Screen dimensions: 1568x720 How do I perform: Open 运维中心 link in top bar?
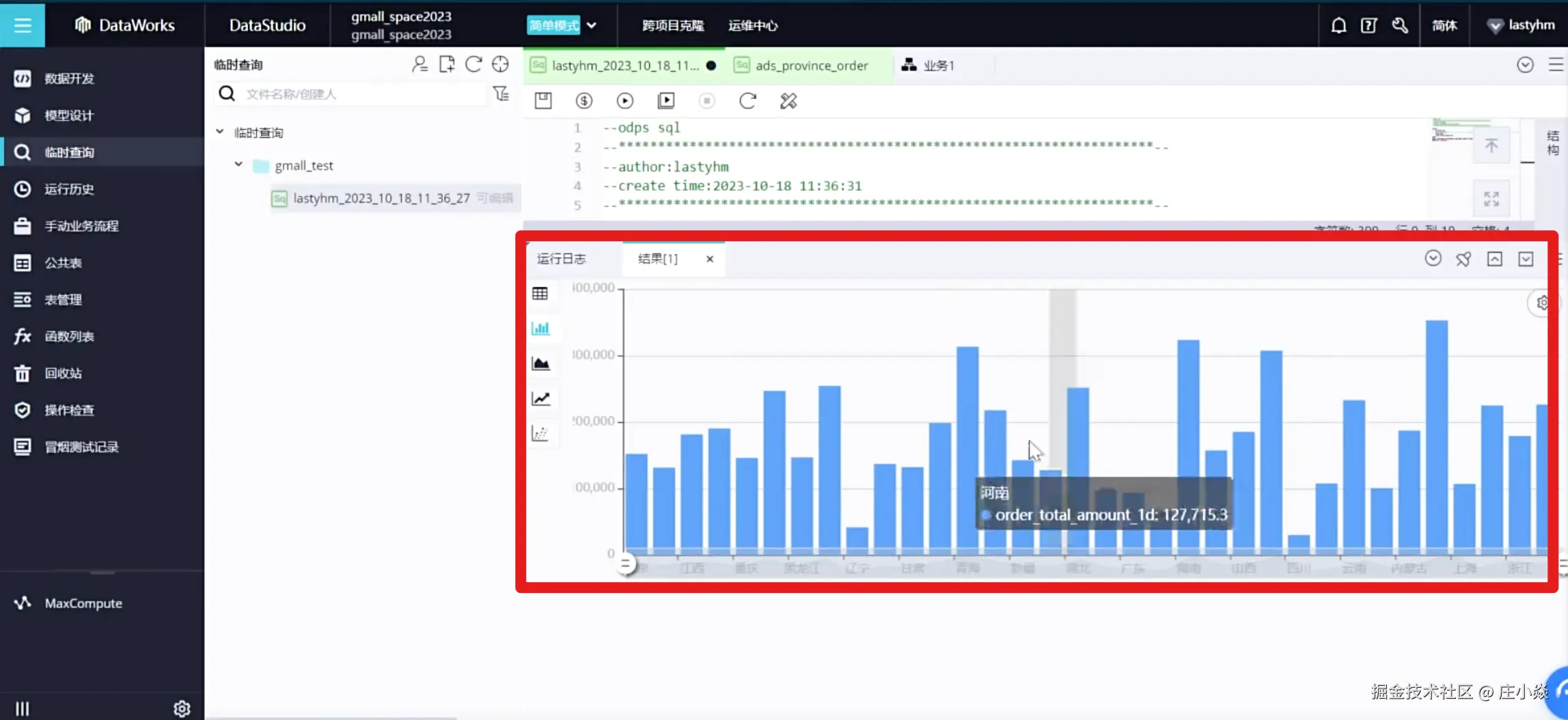pyautogui.click(x=753, y=25)
